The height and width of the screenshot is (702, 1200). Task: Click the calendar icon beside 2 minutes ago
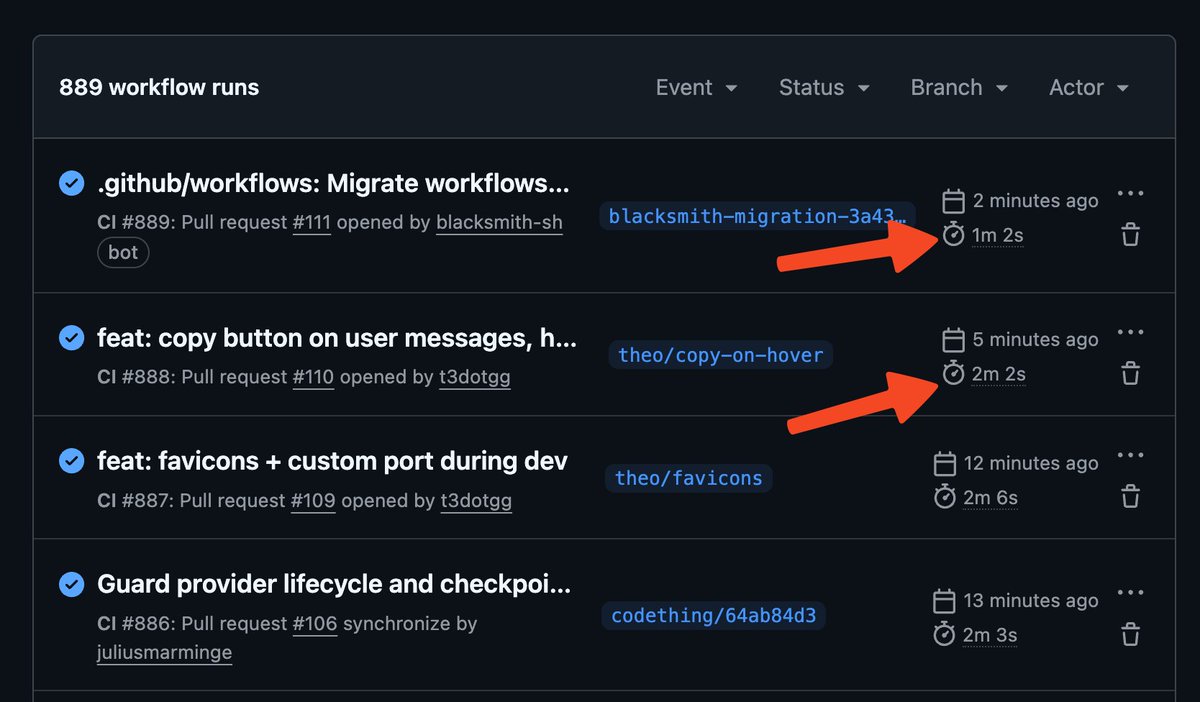(953, 201)
